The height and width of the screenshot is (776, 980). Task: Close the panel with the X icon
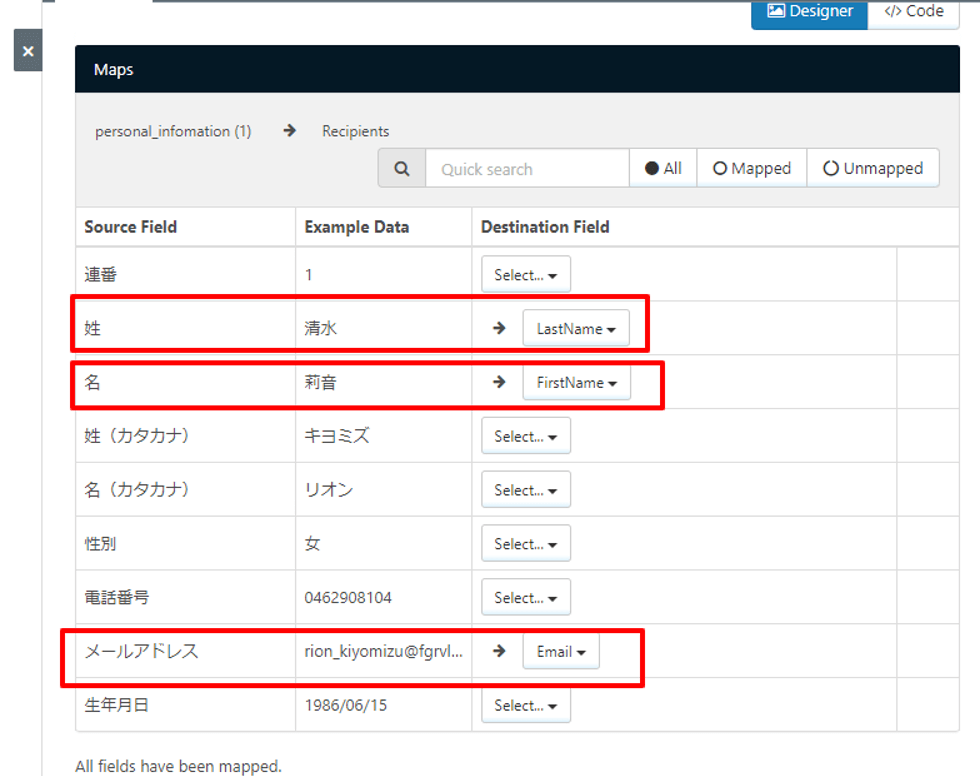pyautogui.click(x=28, y=51)
